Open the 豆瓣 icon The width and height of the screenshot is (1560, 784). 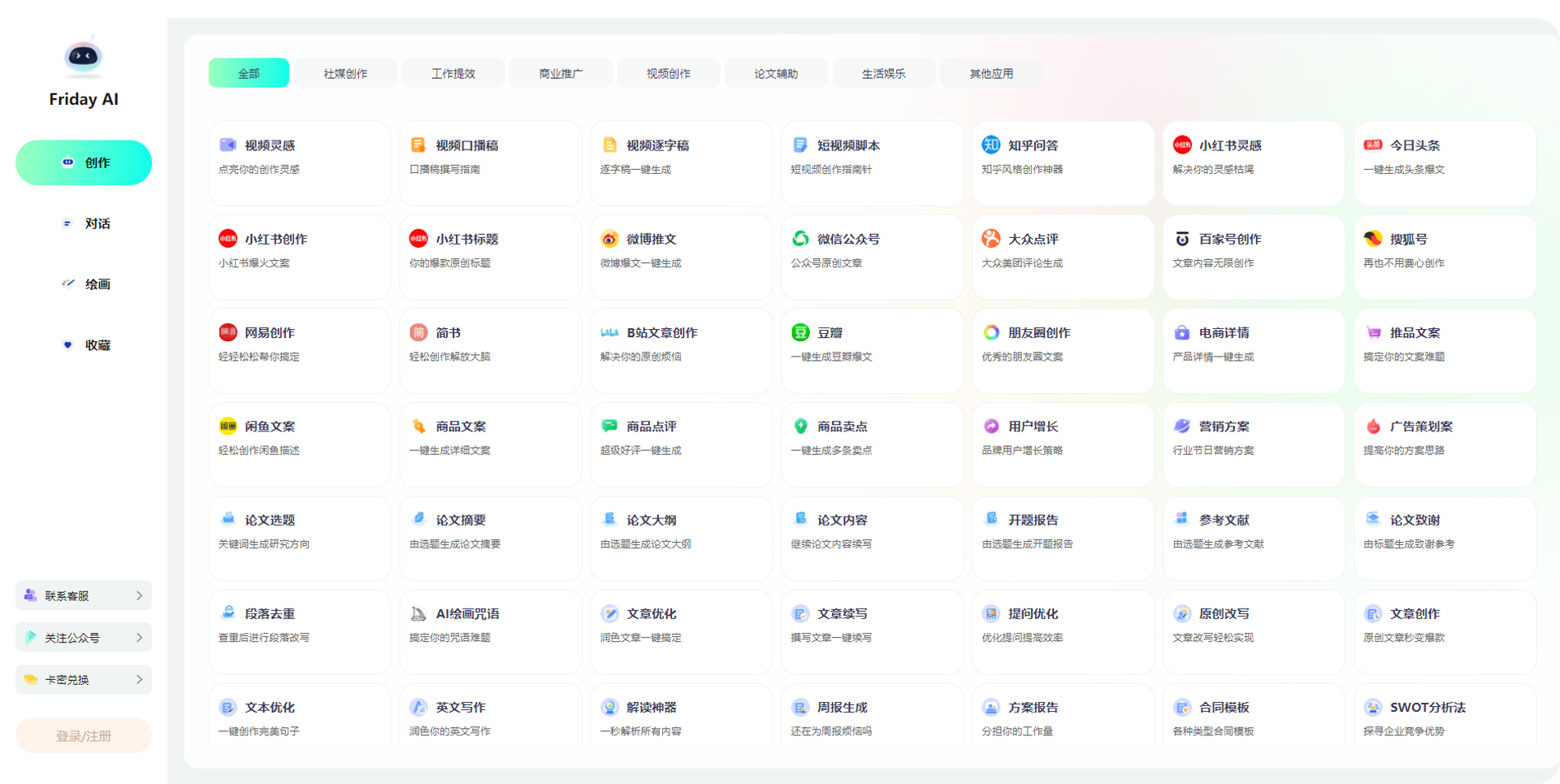[x=800, y=332]
